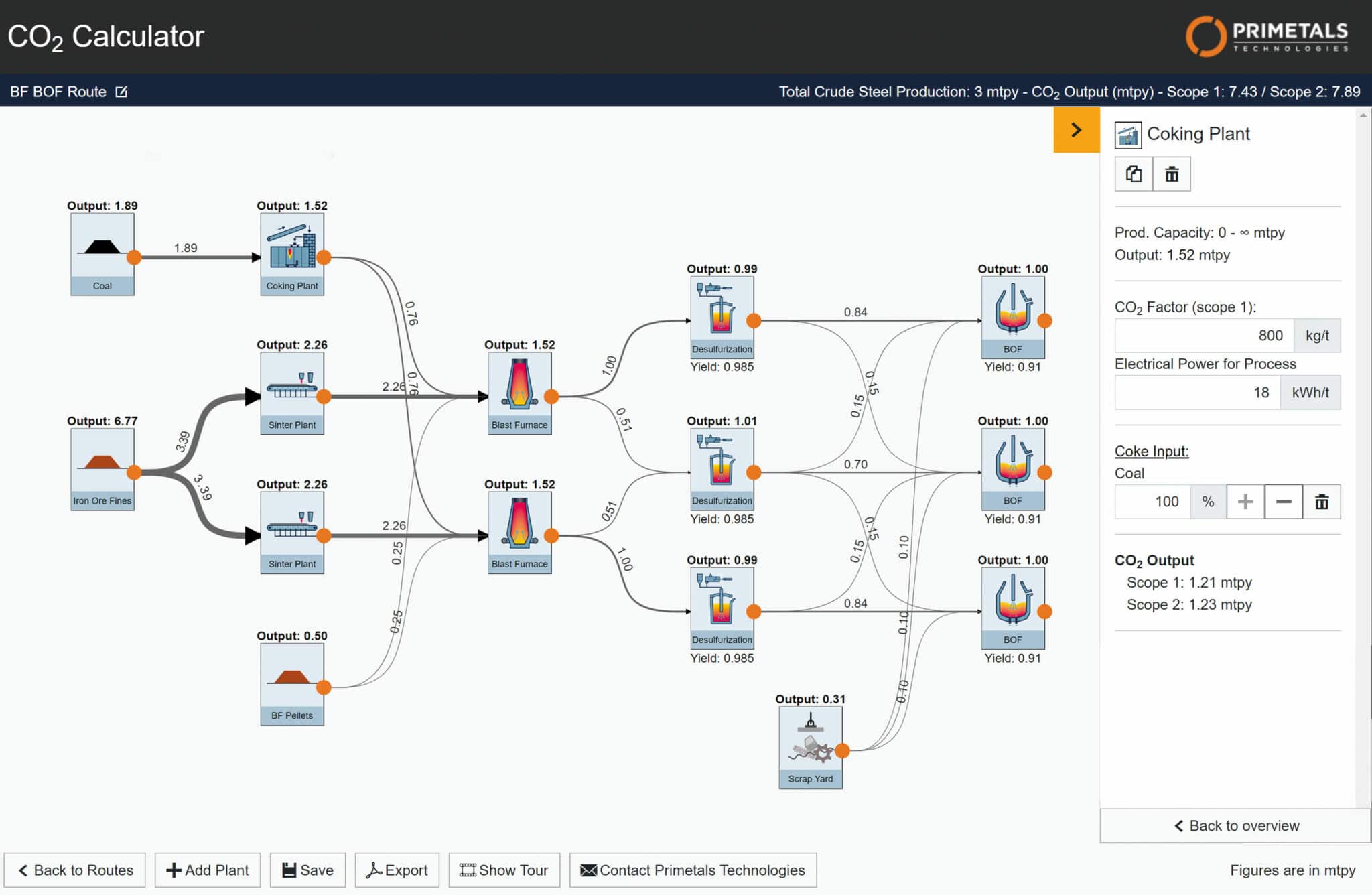Click the delete plant trash icon below Coking Plant title
Screen dimensions: 1372x895
[1172, 174]
